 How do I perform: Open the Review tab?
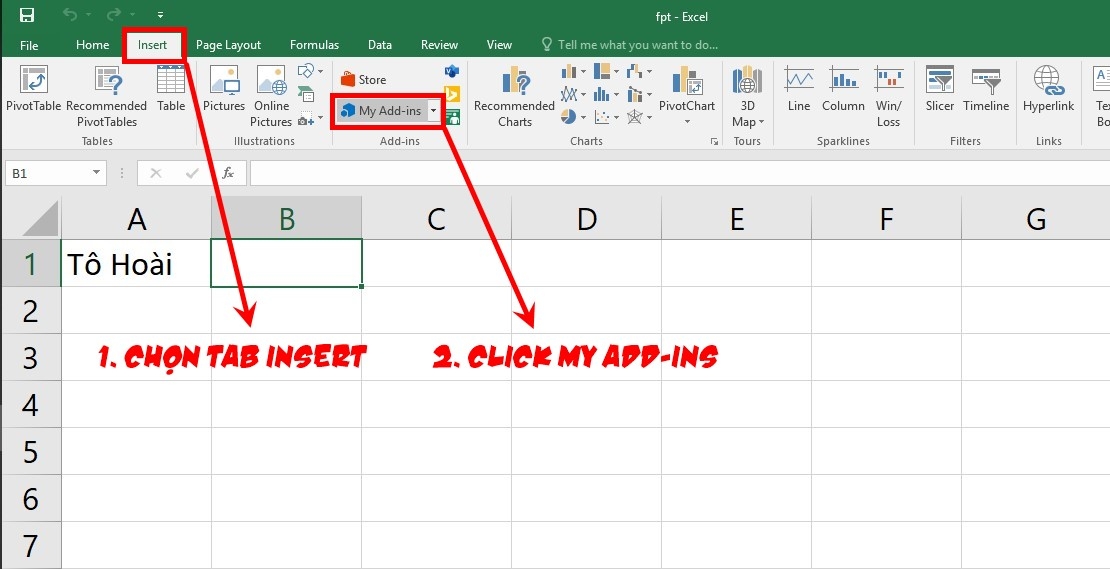(439, 45)
